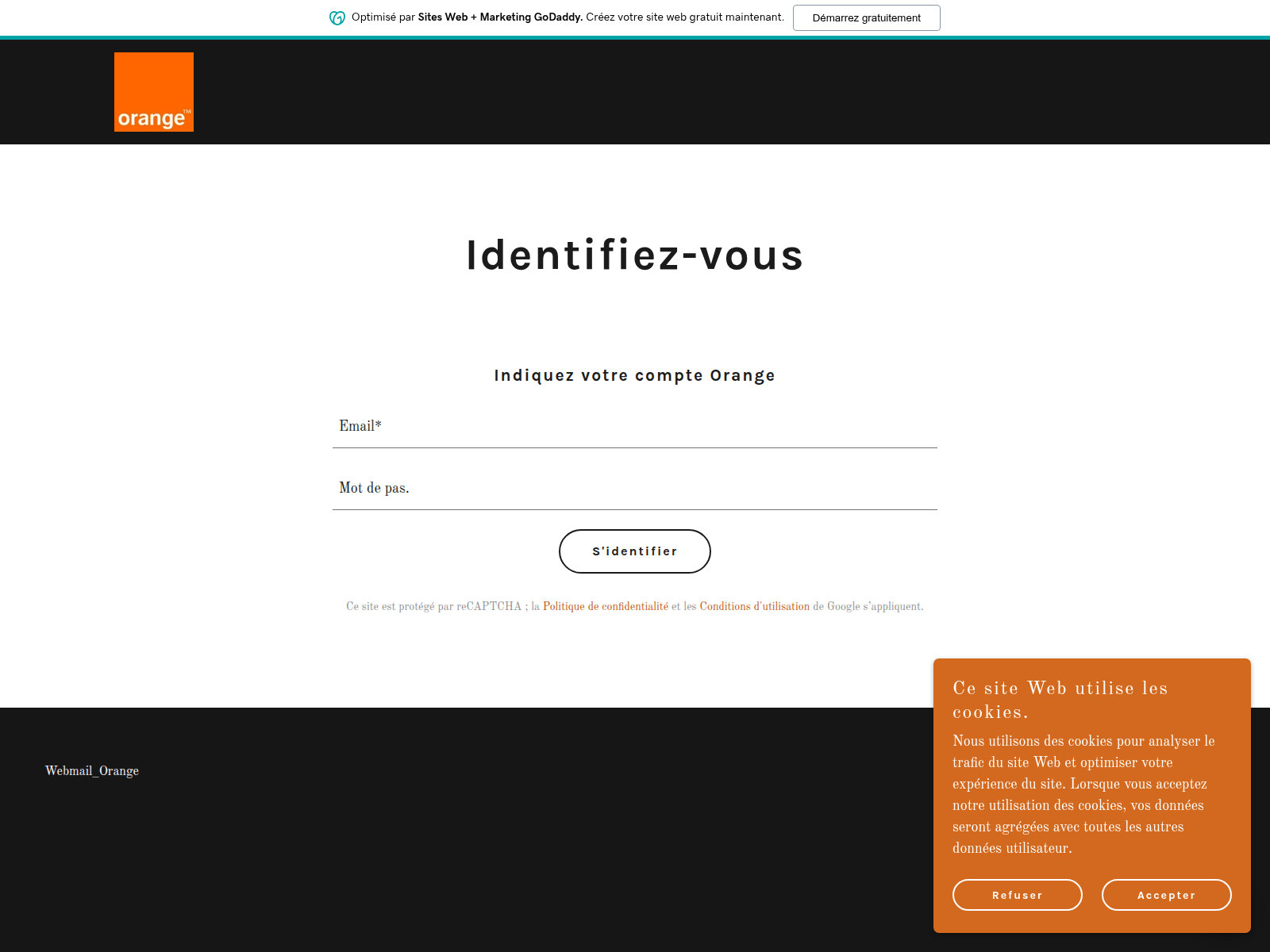Click the cookie notice description paragraph
Image resolution: width=1270 pixels, height=952 pixels.
(1083, 794)
